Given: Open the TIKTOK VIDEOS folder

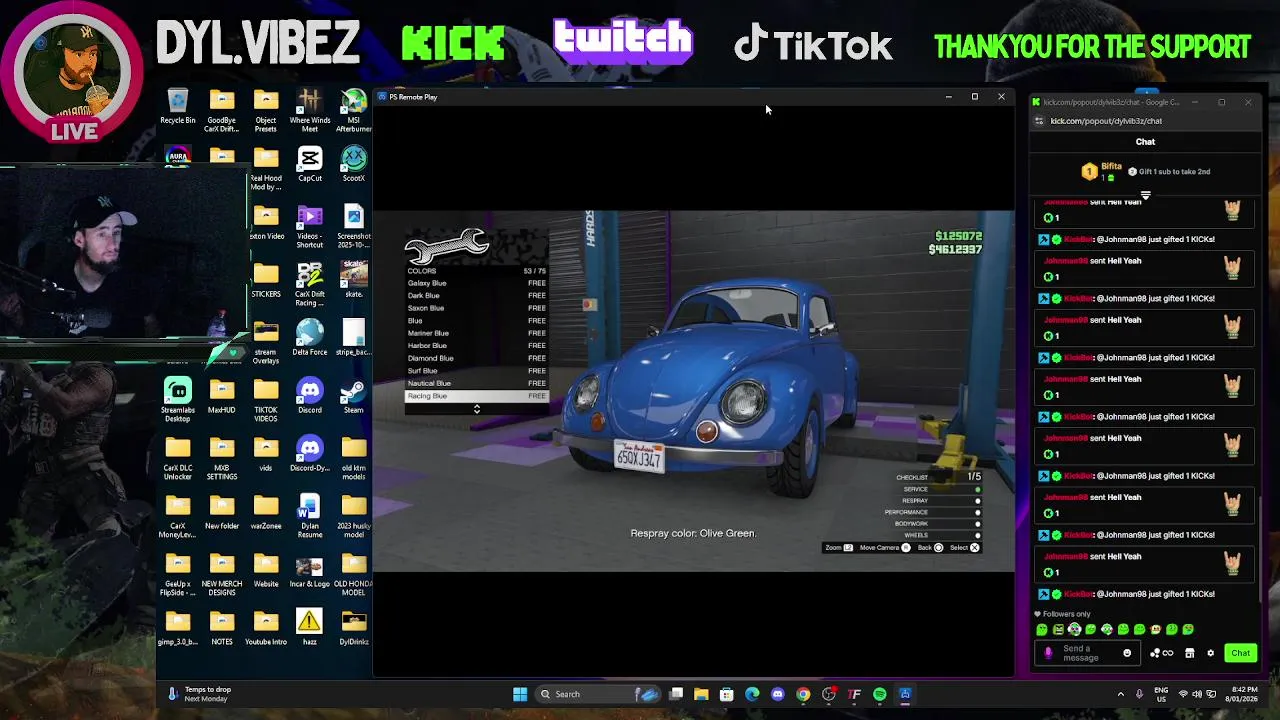Looking at the screenshot, I should click(266, 400).
